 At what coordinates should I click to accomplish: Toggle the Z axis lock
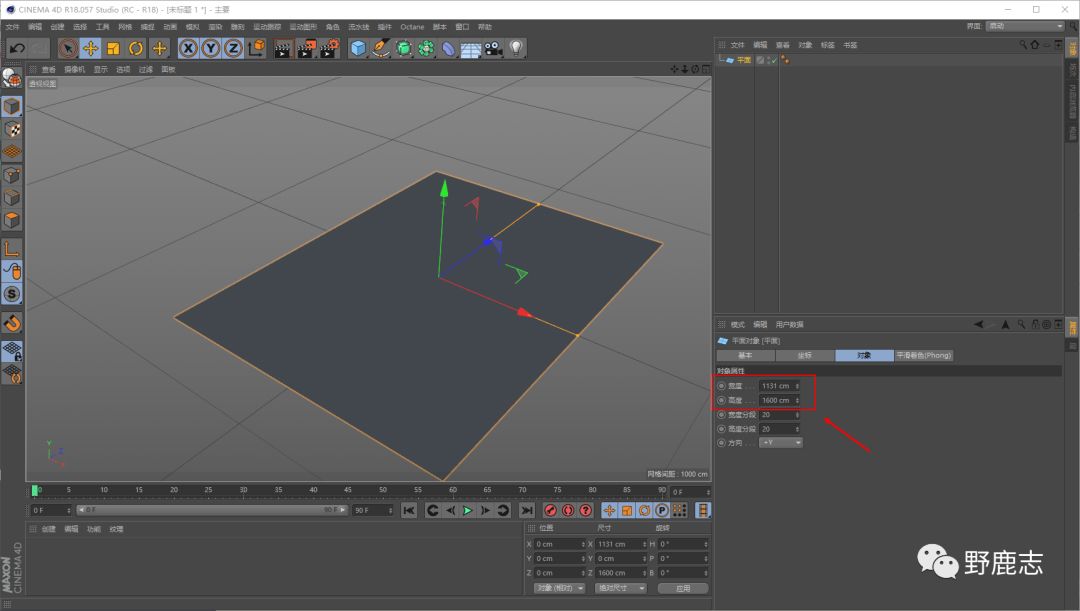pyautogui.click(x=232, y=48)
